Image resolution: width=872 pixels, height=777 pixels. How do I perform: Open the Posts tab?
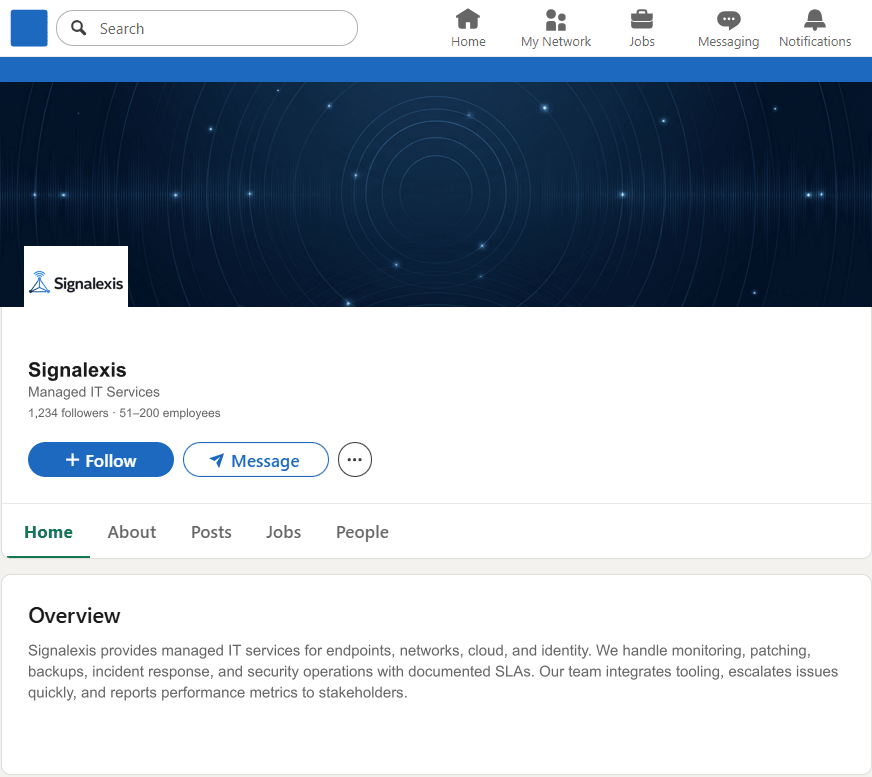tap(211, 532)
